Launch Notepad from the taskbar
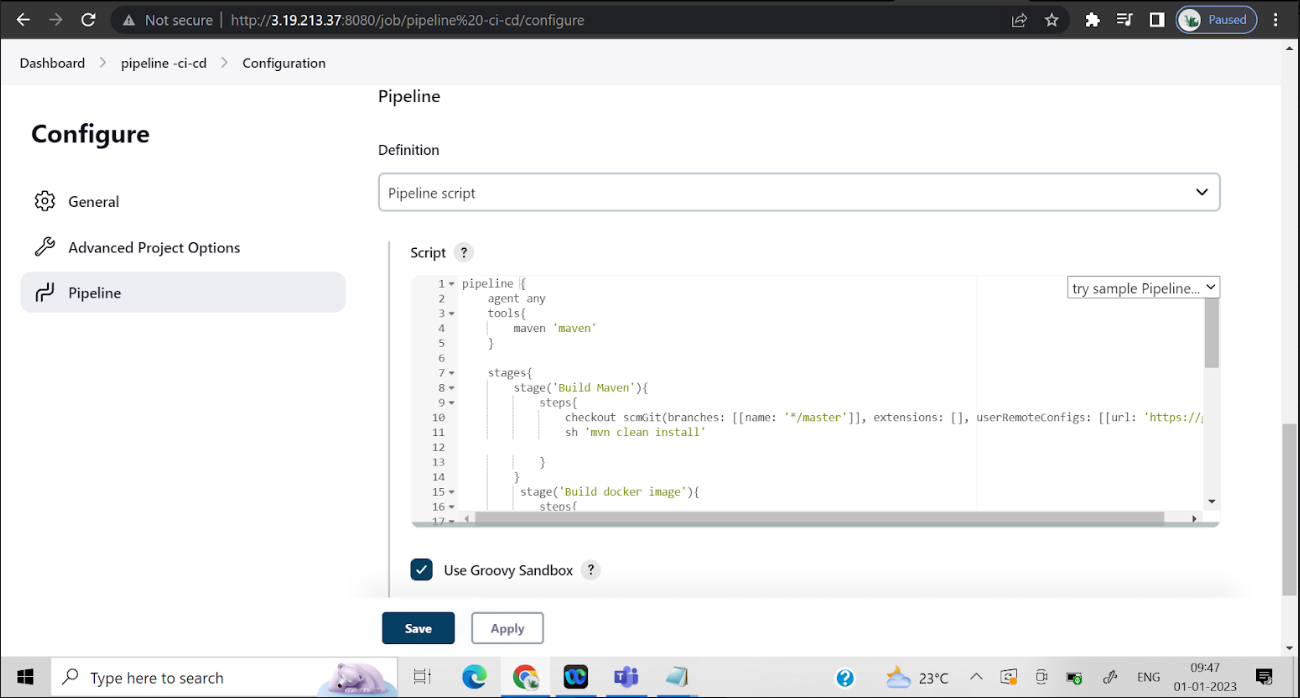Image resolution: width=1300 pixels, height=698 pixels. (x=676, y=677)
